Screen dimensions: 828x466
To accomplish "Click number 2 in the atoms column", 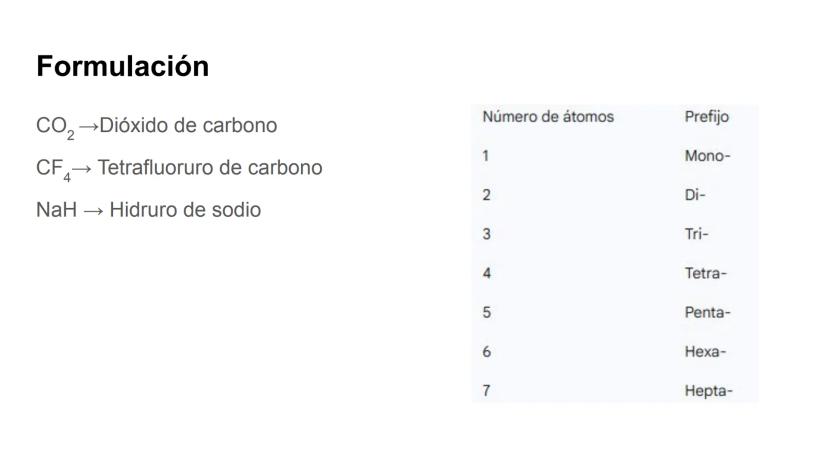I will pos(486,195).
